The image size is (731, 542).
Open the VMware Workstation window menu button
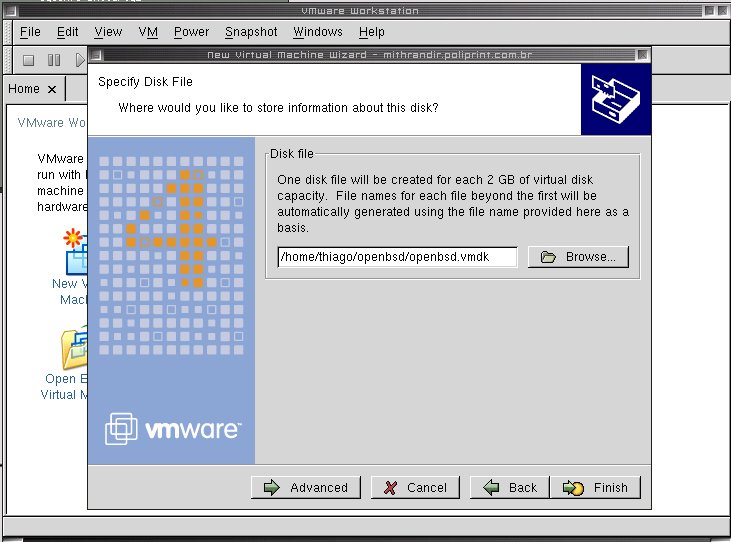[x=11, y=10]
